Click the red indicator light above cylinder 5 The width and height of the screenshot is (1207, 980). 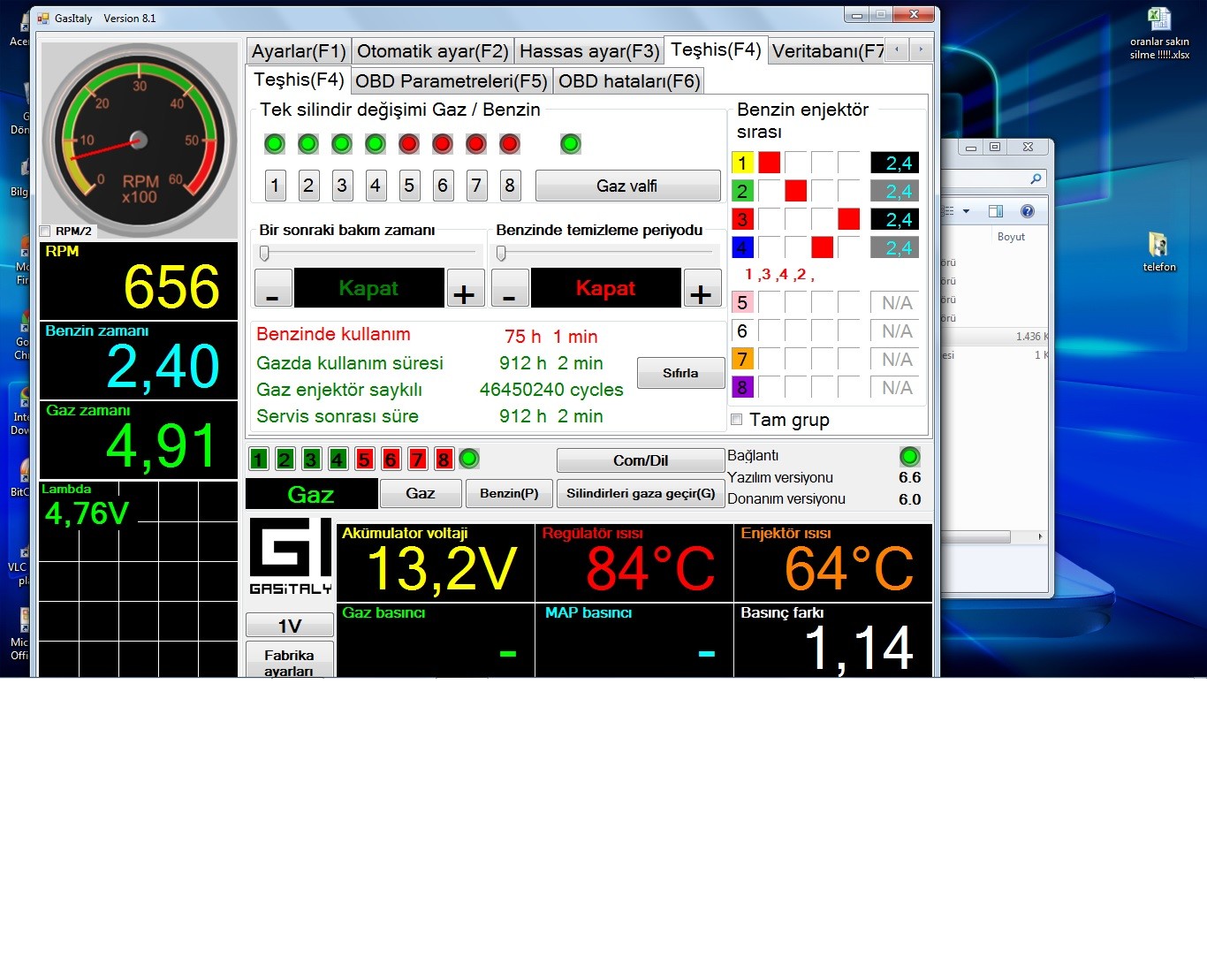tap(408, 144)
